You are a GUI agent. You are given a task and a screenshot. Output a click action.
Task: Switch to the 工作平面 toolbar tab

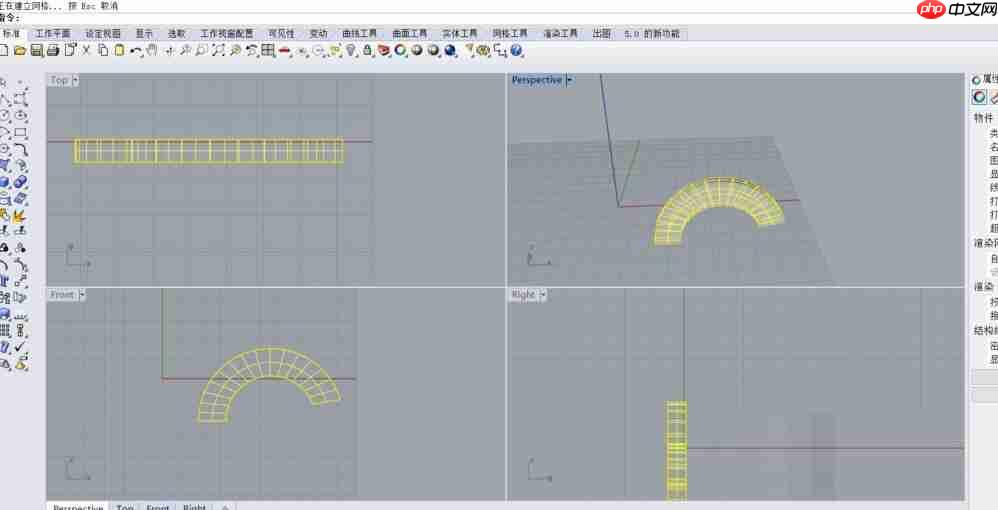[x=53, y=34]
